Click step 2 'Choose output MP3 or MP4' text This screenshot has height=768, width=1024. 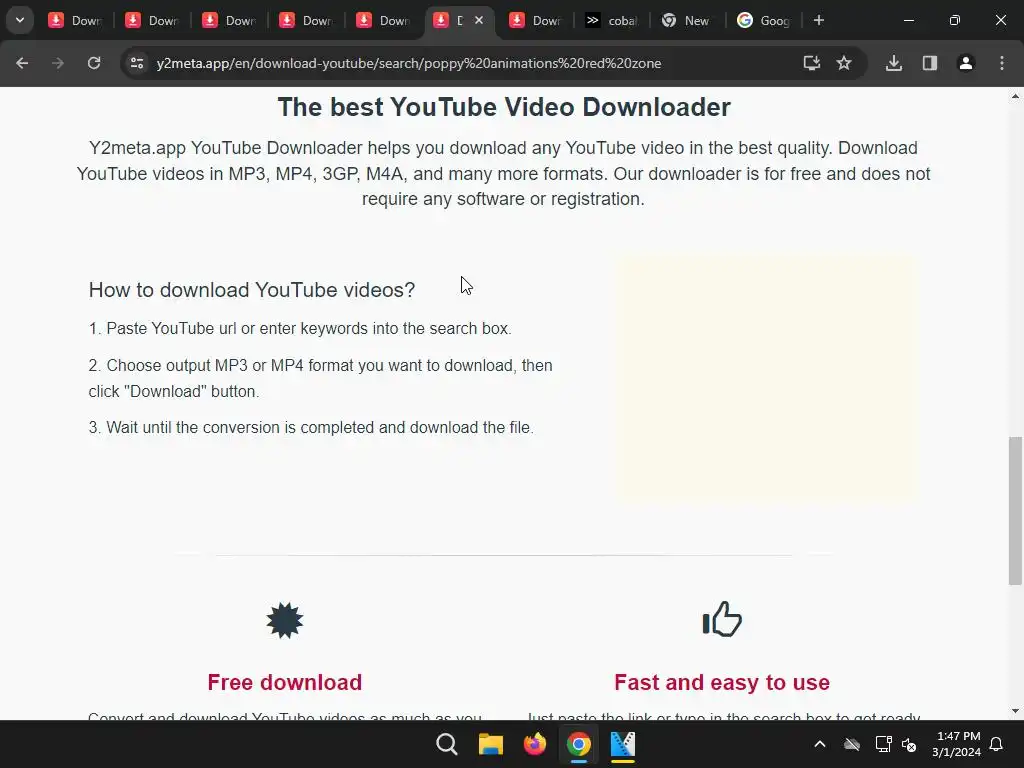(x=321, y=378)
